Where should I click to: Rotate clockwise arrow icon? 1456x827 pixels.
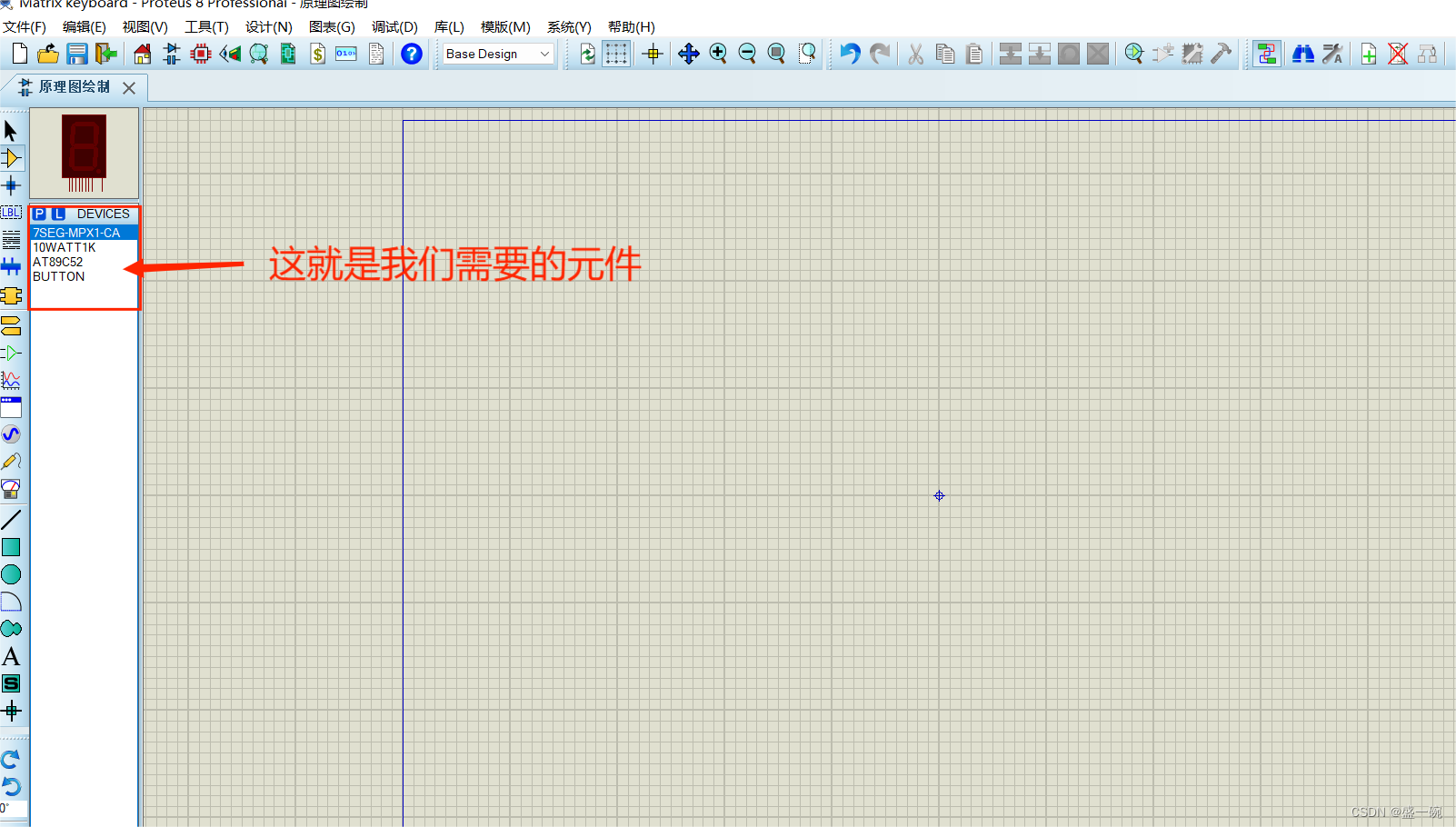pyautogui.click(x=11, y=759)
